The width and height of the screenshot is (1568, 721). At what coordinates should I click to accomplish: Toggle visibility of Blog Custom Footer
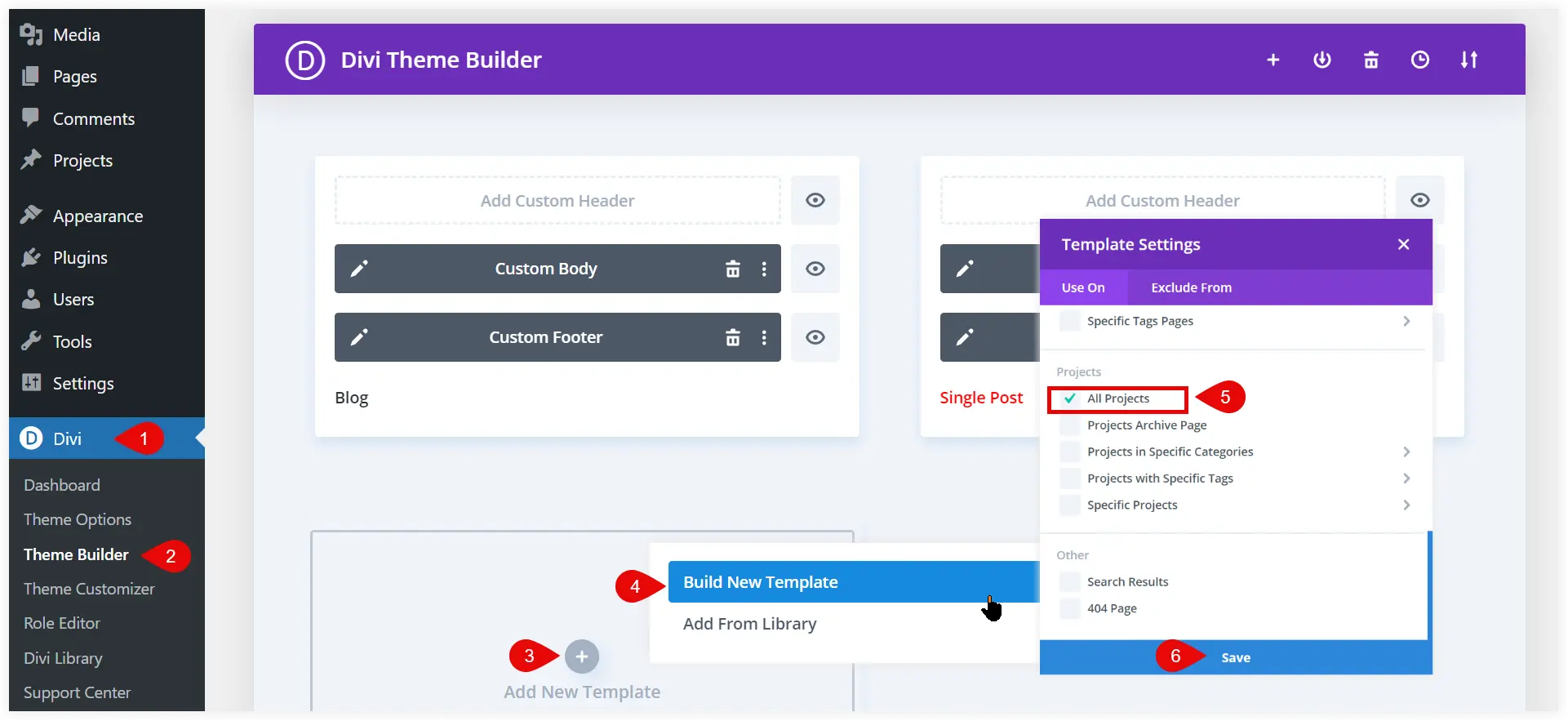pos(815,337)
